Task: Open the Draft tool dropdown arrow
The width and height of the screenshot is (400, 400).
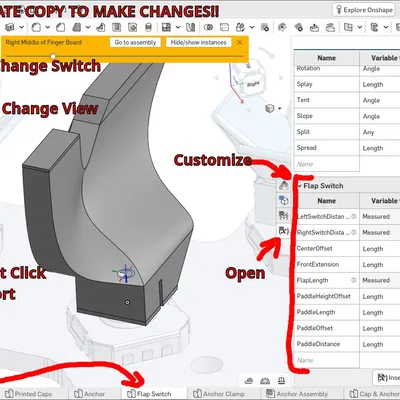Action: point(88,27)
